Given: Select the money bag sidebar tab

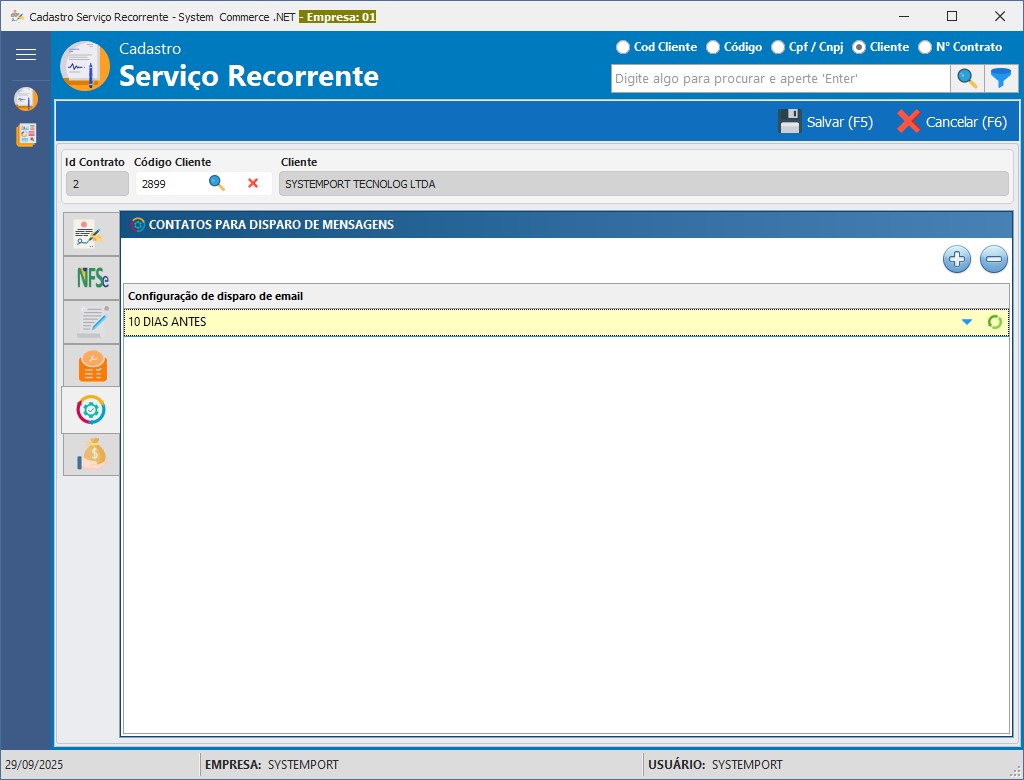Looking at the screenshot, I should 91,453.
